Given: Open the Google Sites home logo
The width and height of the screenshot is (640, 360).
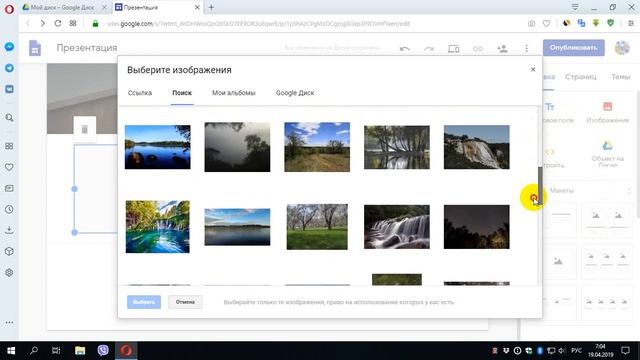Looking at the screenshot, I should 35,48.
